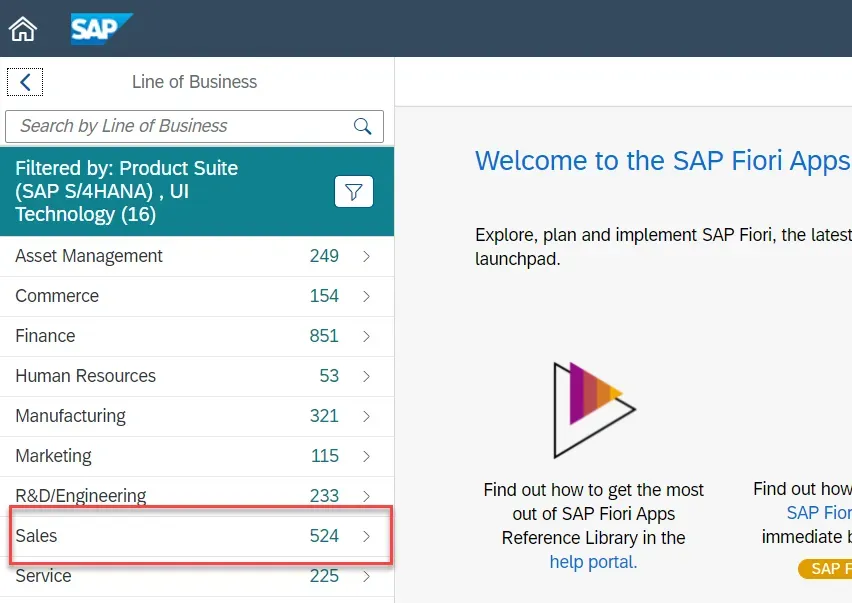Screen dimensions: 852x603
Task: Type in Search by Line of Business field
Action: point(180,126)
